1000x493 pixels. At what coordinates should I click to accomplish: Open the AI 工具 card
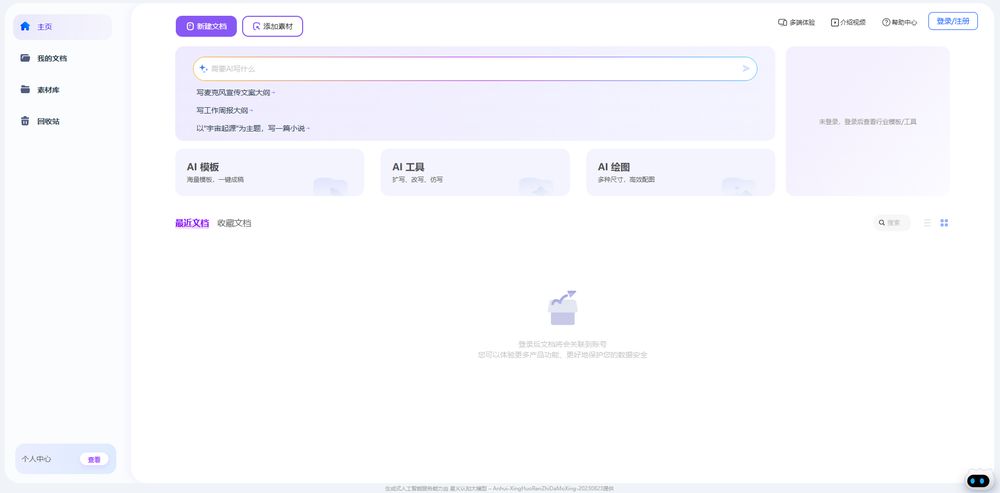[x=475, y=172]
